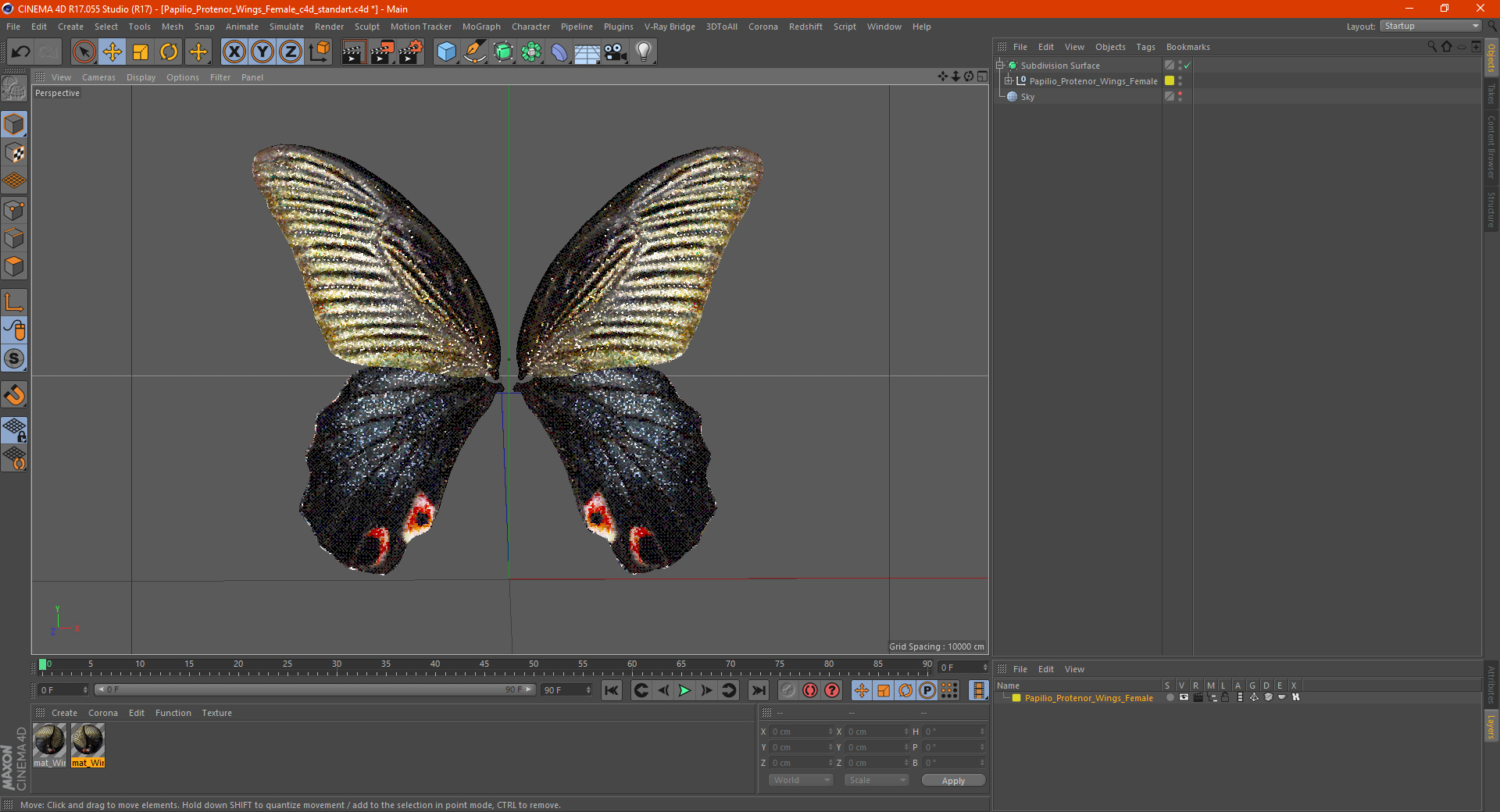Activate the Scale tool
This screenshot has width=1500, height=812.
pos(141,52)
